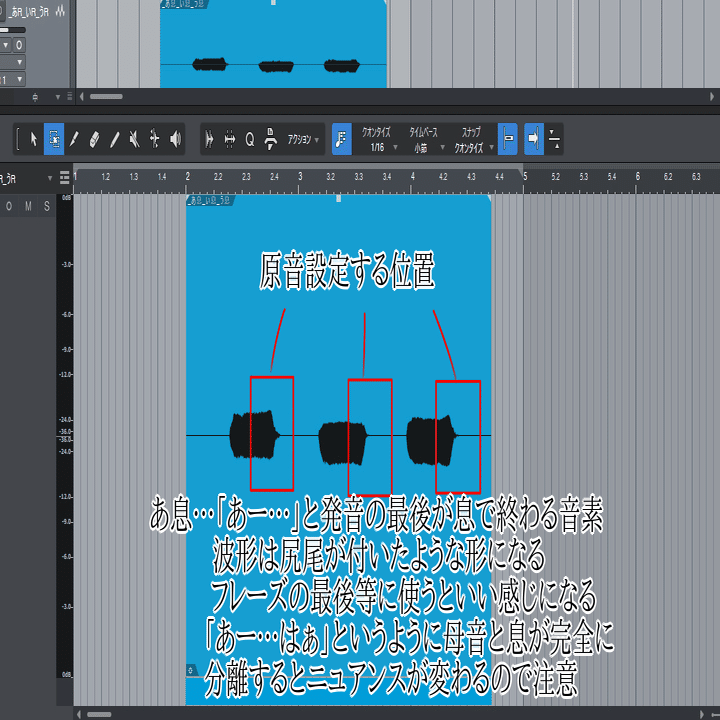Image resolution: width=720 pixels, height=720 pixels.
Task: Toggle the O button in editor track header
Action: click(x=9, y=206)
